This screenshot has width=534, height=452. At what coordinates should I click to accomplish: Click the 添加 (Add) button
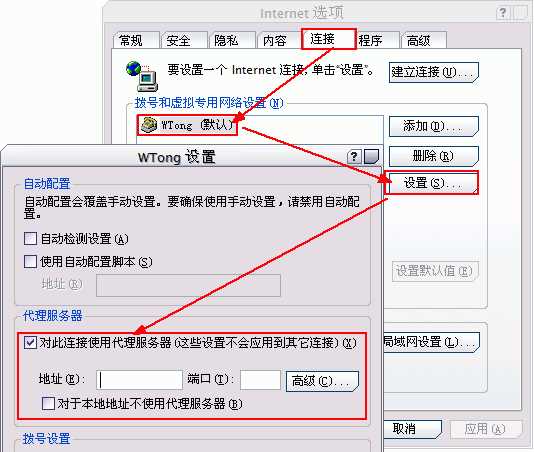click(434, 126)
